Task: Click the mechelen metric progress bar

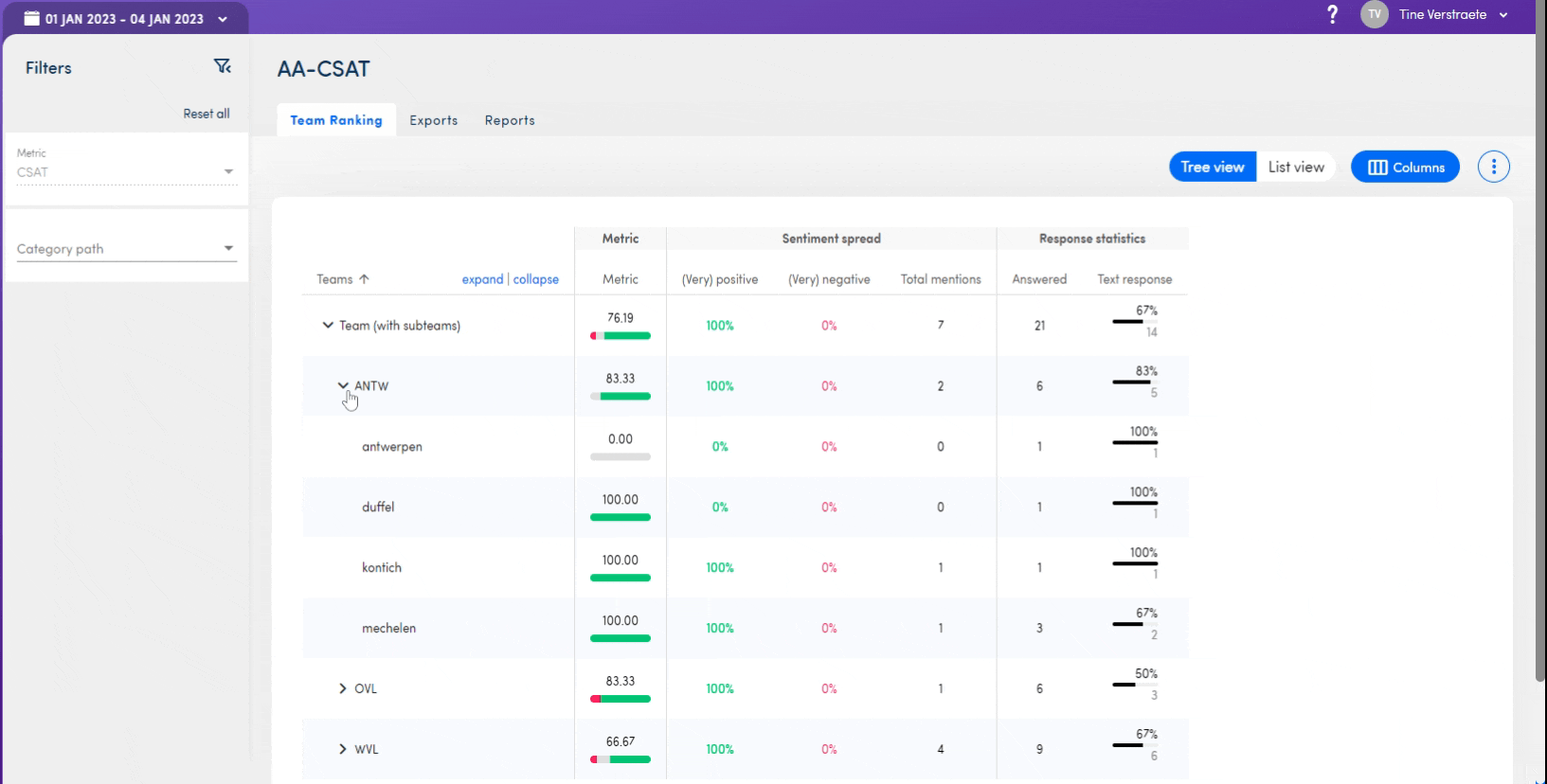Action: click(621, 638)
